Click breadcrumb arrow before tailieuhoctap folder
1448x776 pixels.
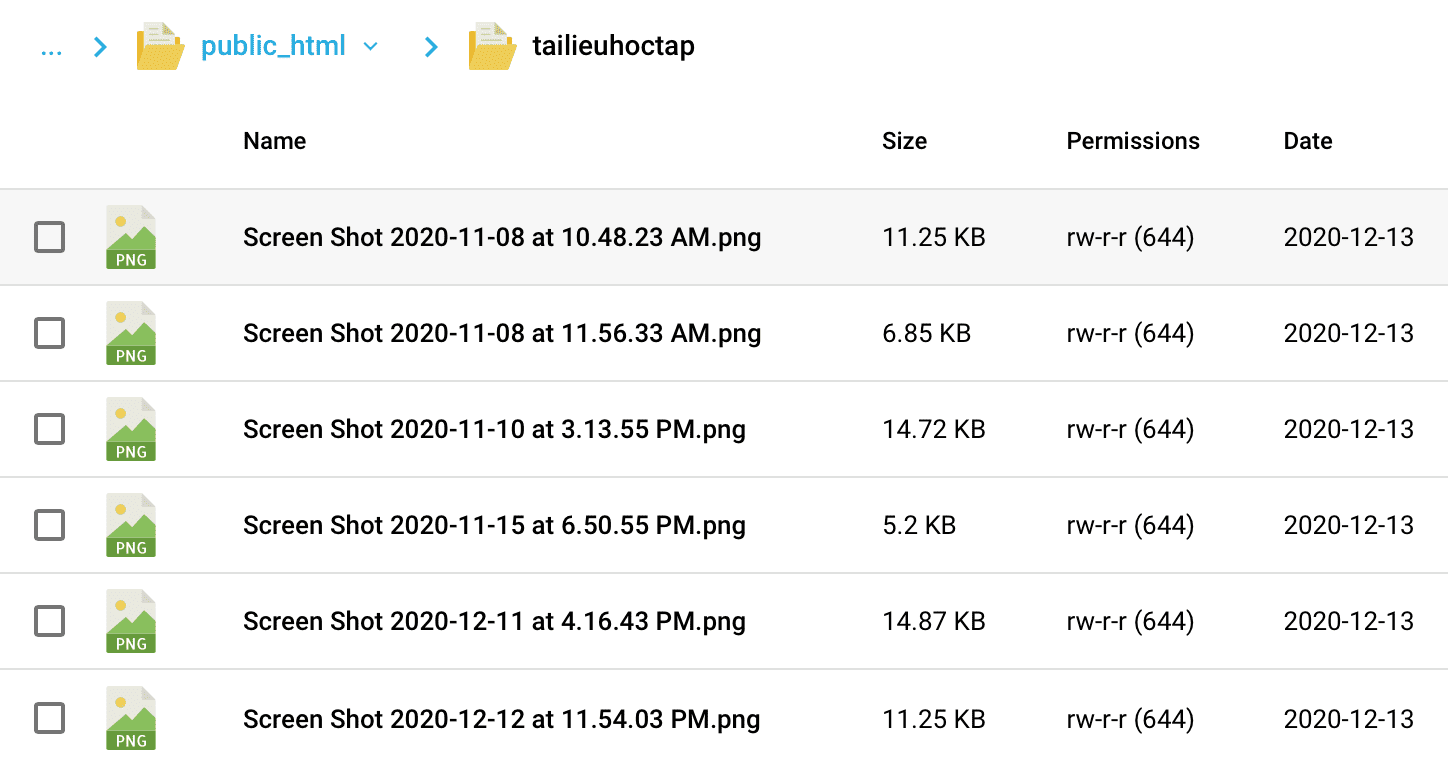pyautogui.click(x=431, y=46)
